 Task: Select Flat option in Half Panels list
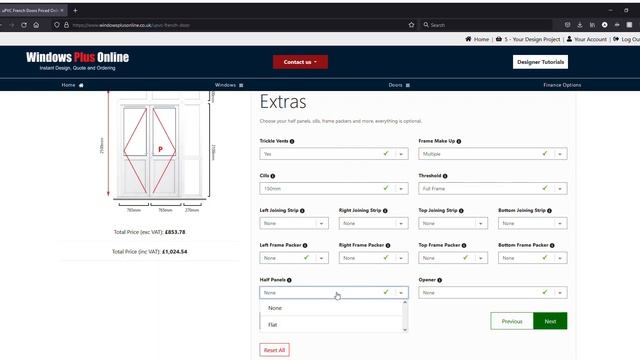tap(331, 324)
